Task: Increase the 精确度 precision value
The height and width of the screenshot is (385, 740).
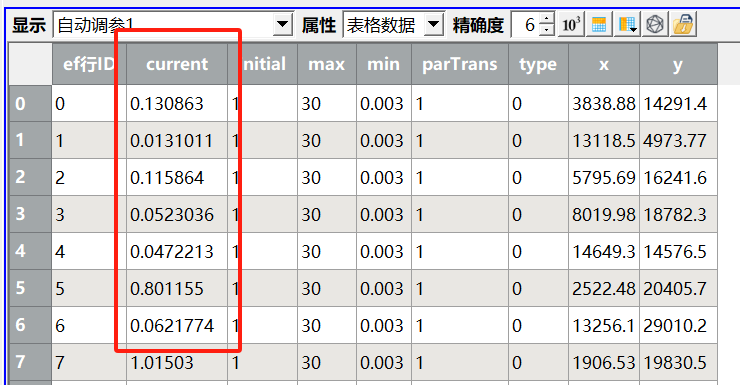Action: click(547, 19)
